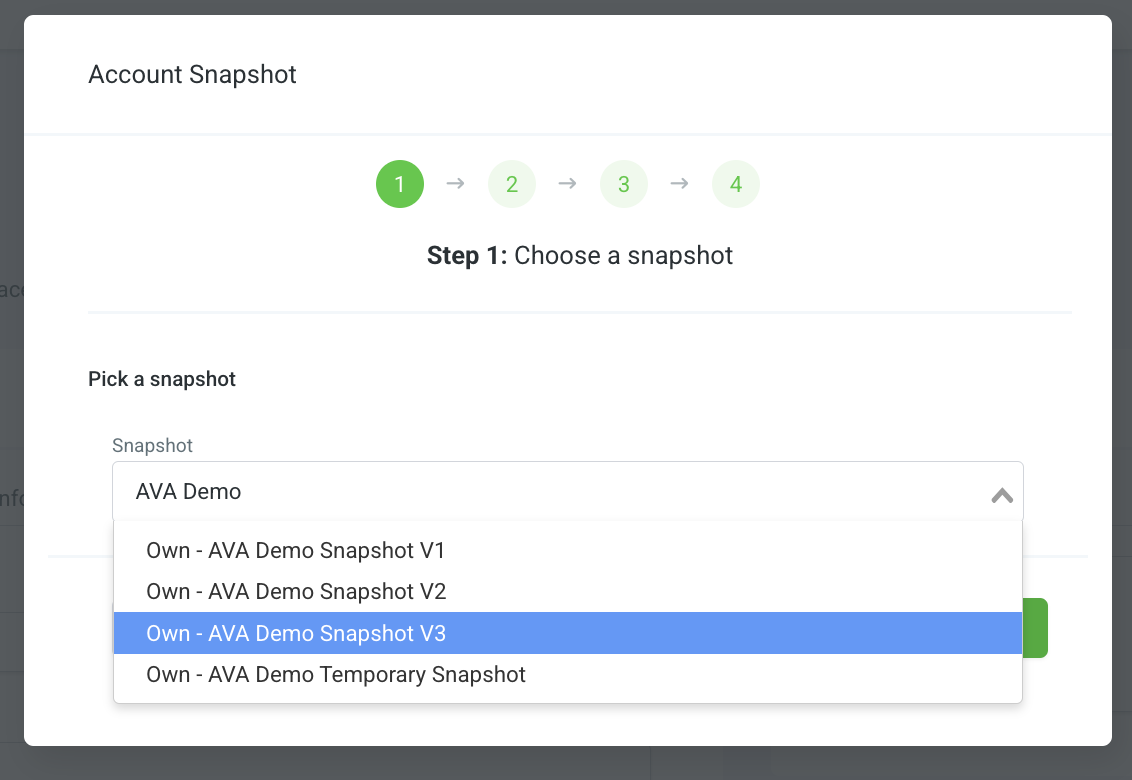
Task: Click into the Snapshot field showing AVA Demo
Action: click(567, 491)
